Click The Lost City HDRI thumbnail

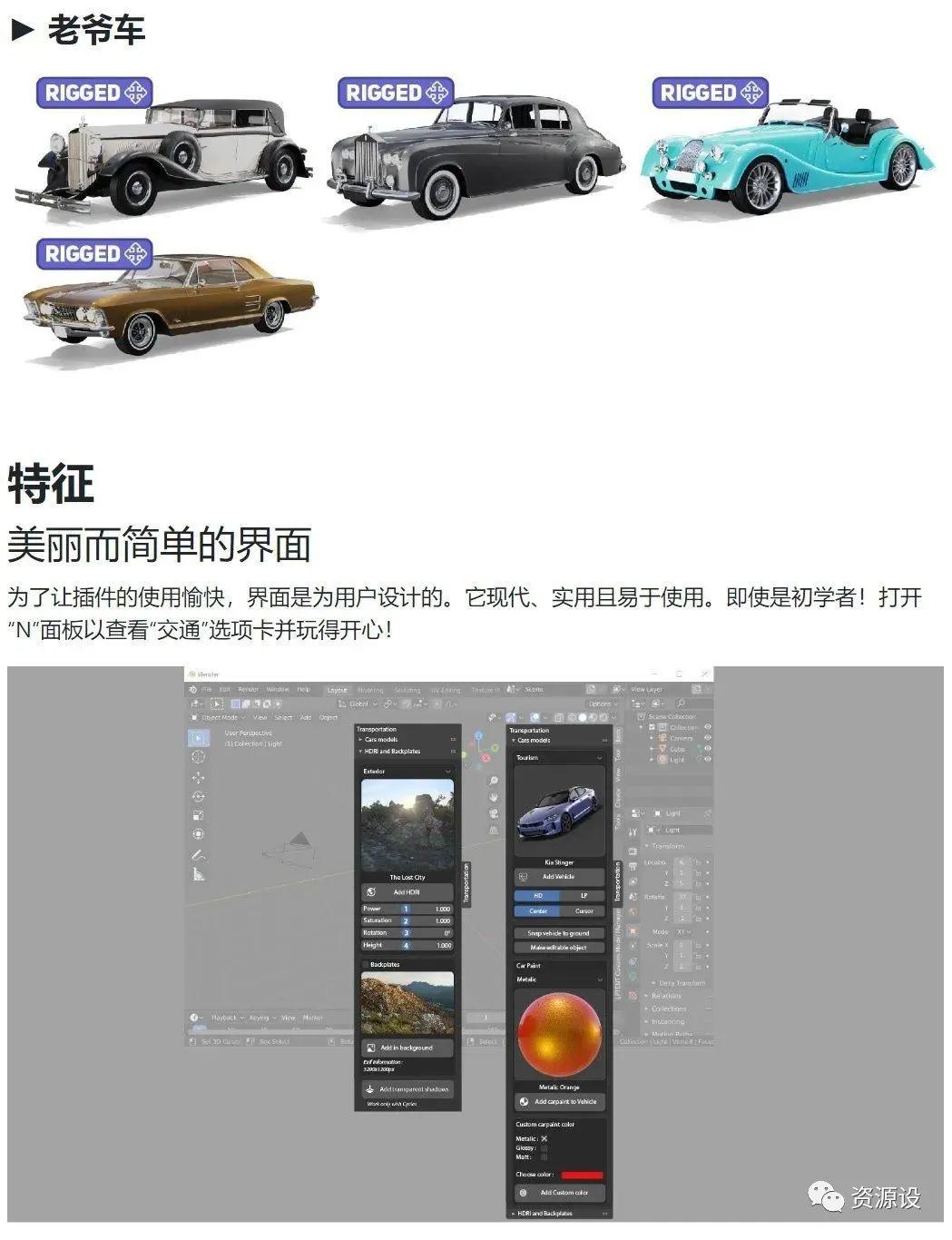coord(407,826)
